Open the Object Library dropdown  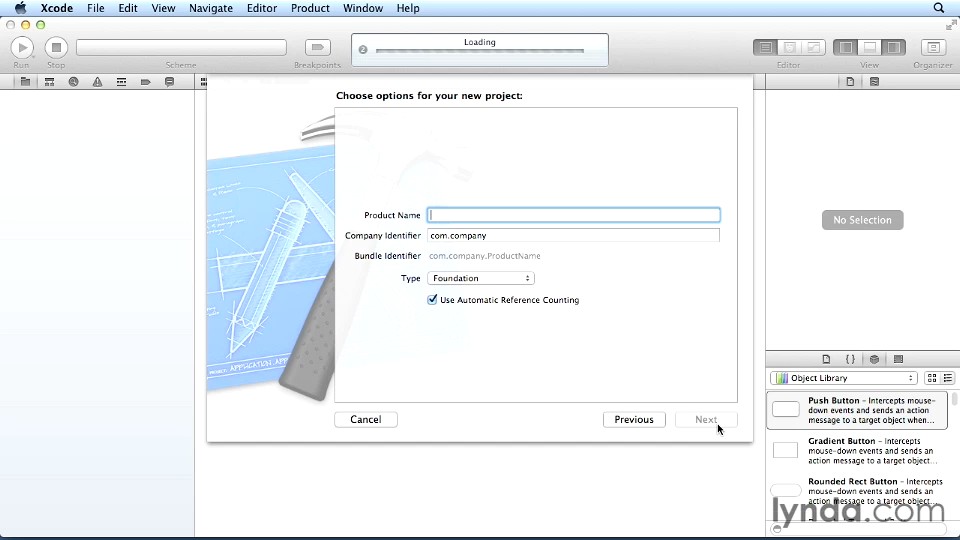[843, 378]
